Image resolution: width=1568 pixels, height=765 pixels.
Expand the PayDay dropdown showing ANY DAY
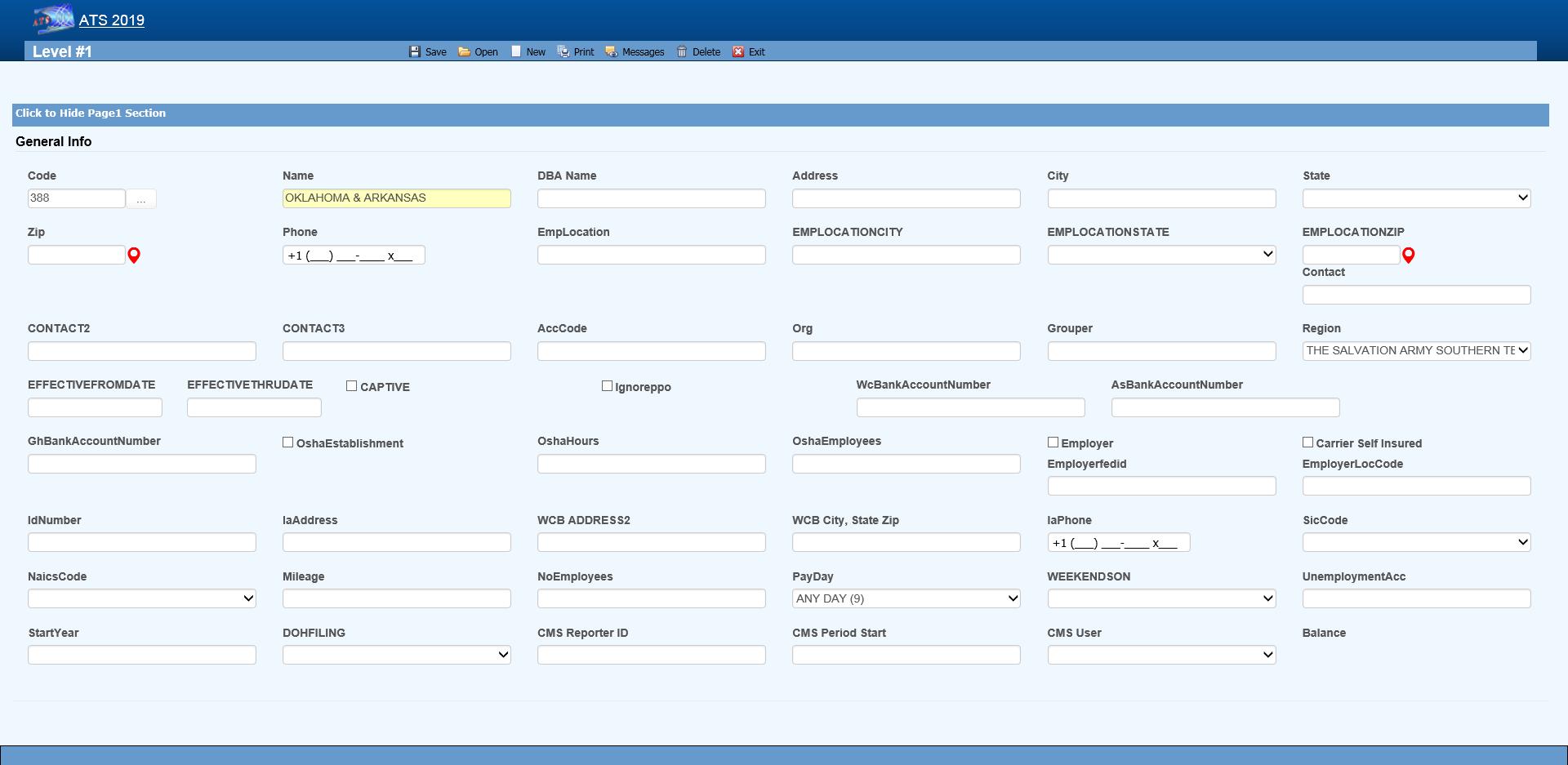pos(906,598)
